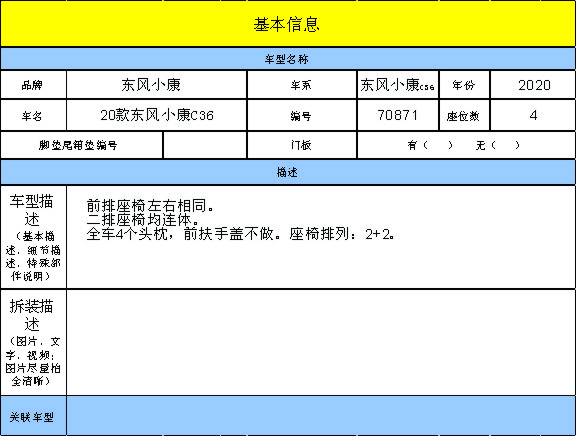Viewport: 576px width, 436px height.
Task: Click the code number 70871 cell
Action: click(398, 115)
